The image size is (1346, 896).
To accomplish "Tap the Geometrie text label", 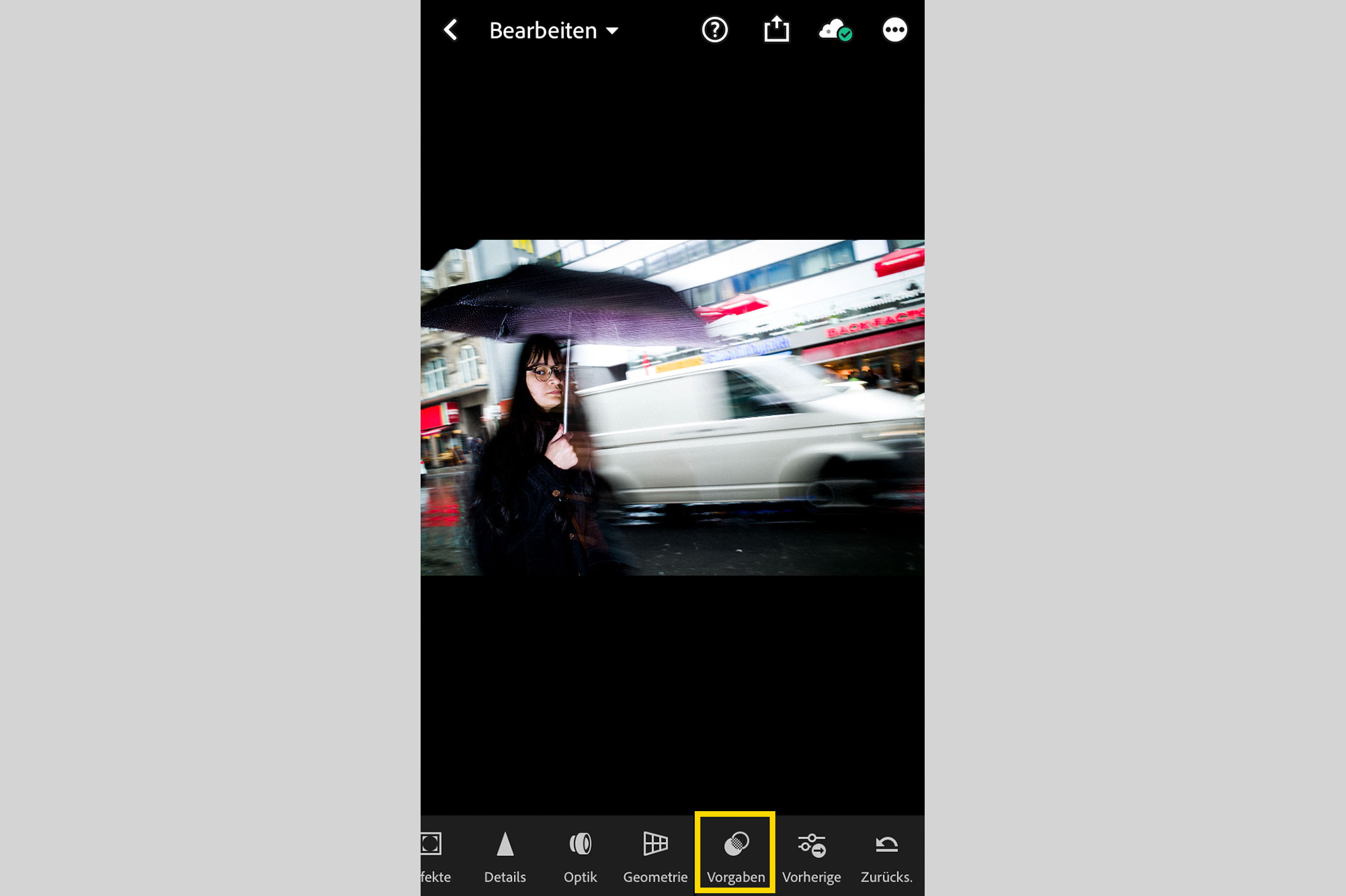I will point(655,877).
